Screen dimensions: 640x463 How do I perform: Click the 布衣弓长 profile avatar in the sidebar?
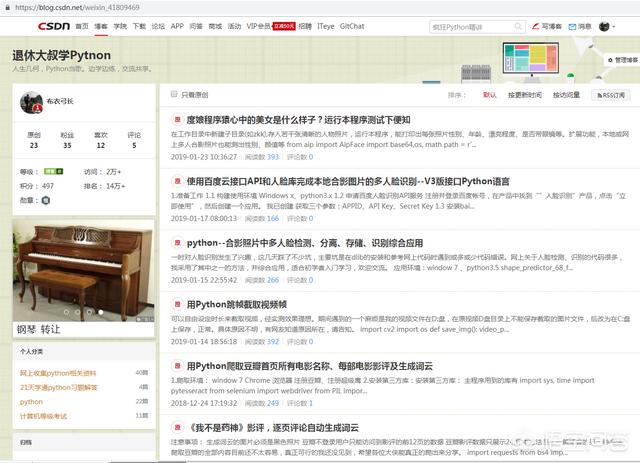[x=31, y=102]
